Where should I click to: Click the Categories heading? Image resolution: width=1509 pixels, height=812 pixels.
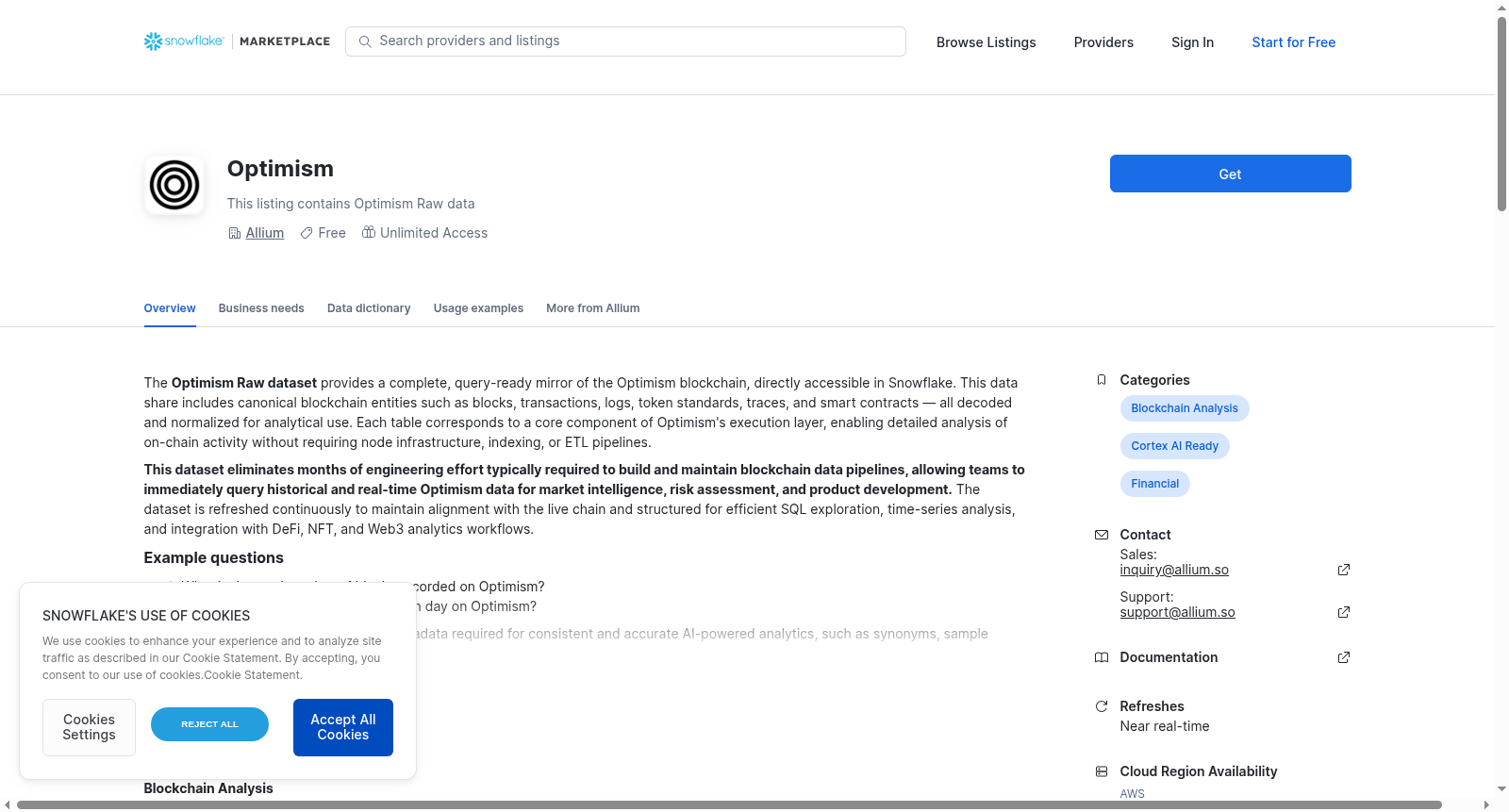coord(1155,380)
